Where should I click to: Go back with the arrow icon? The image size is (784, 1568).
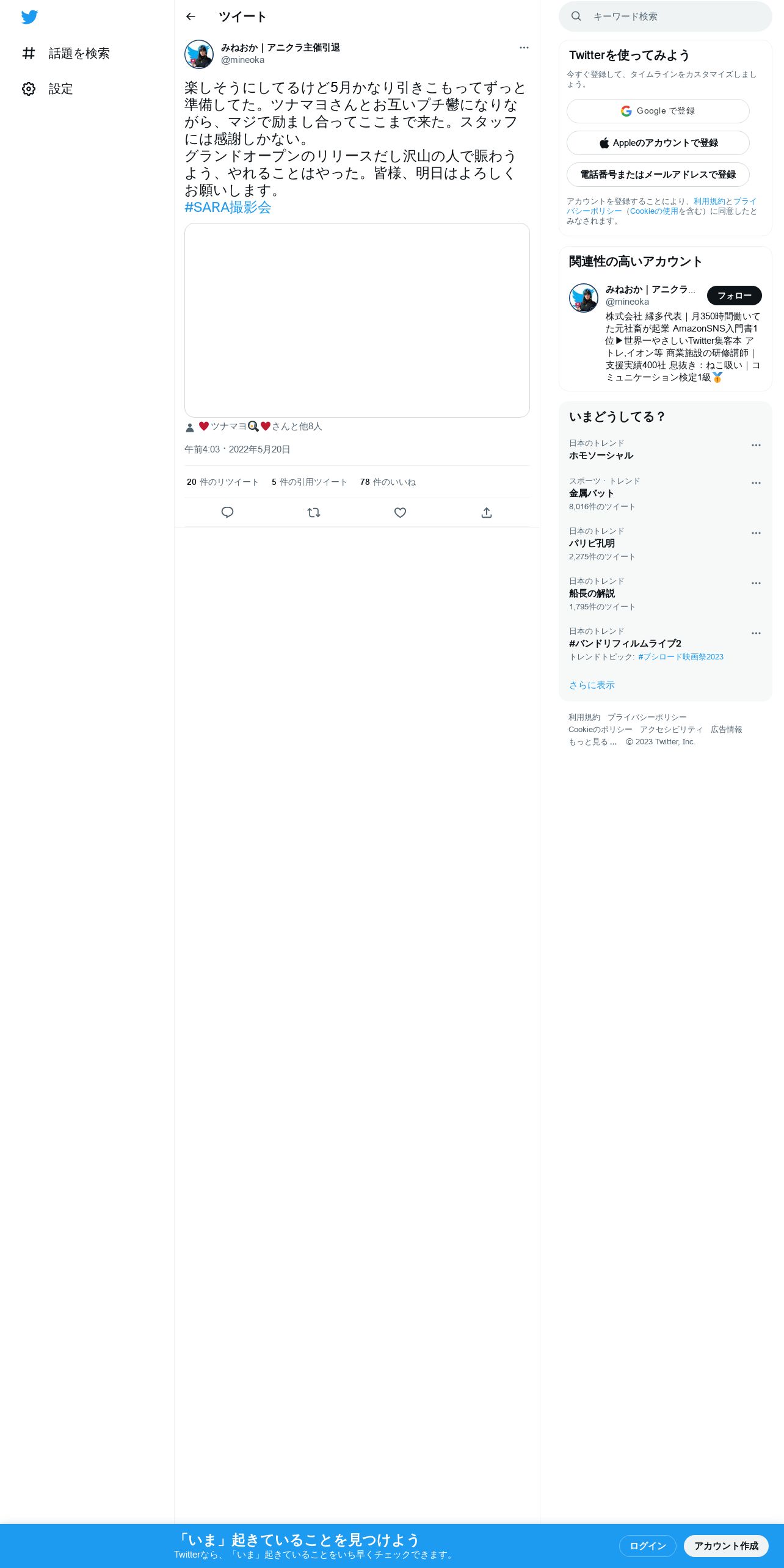click(x=191, y=16)
